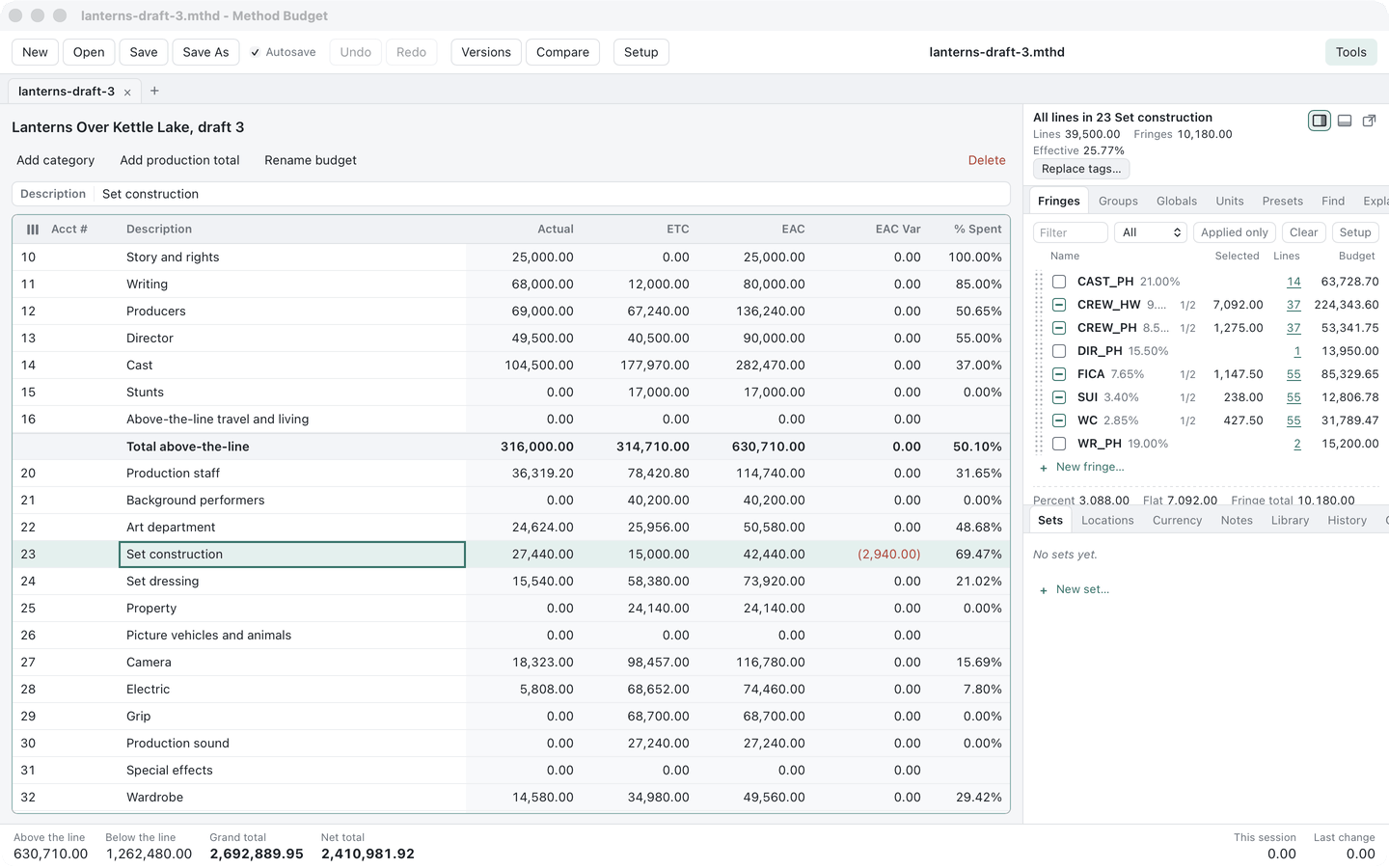Click the red Delete link

click(x=987, y=160)
